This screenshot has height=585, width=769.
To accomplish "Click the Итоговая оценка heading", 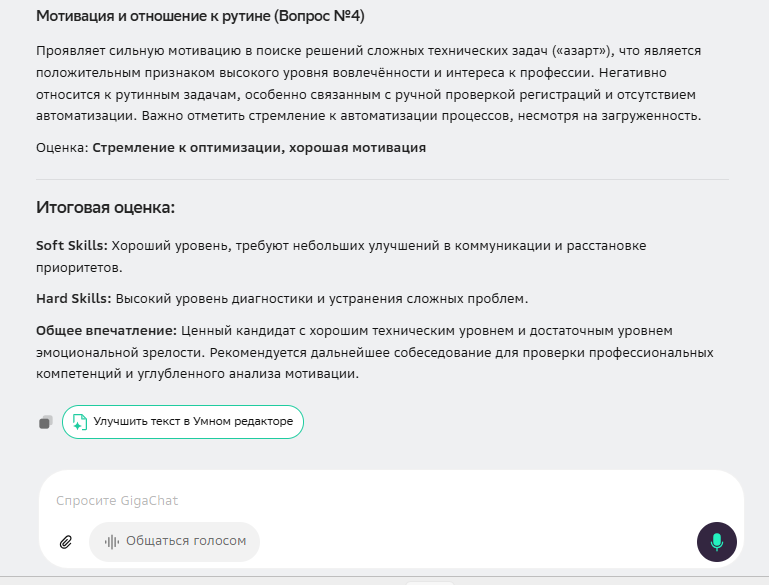I will click(x=105, y=208).
